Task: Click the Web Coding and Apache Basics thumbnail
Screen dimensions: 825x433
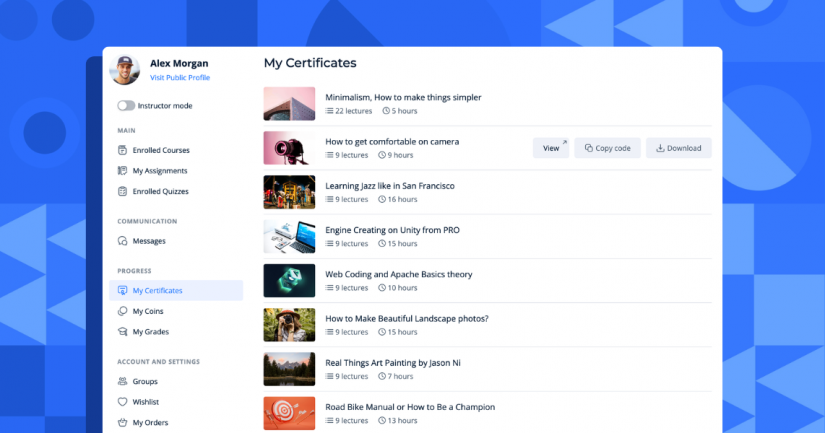Action: pyautogui.click(x=289, y=281)
